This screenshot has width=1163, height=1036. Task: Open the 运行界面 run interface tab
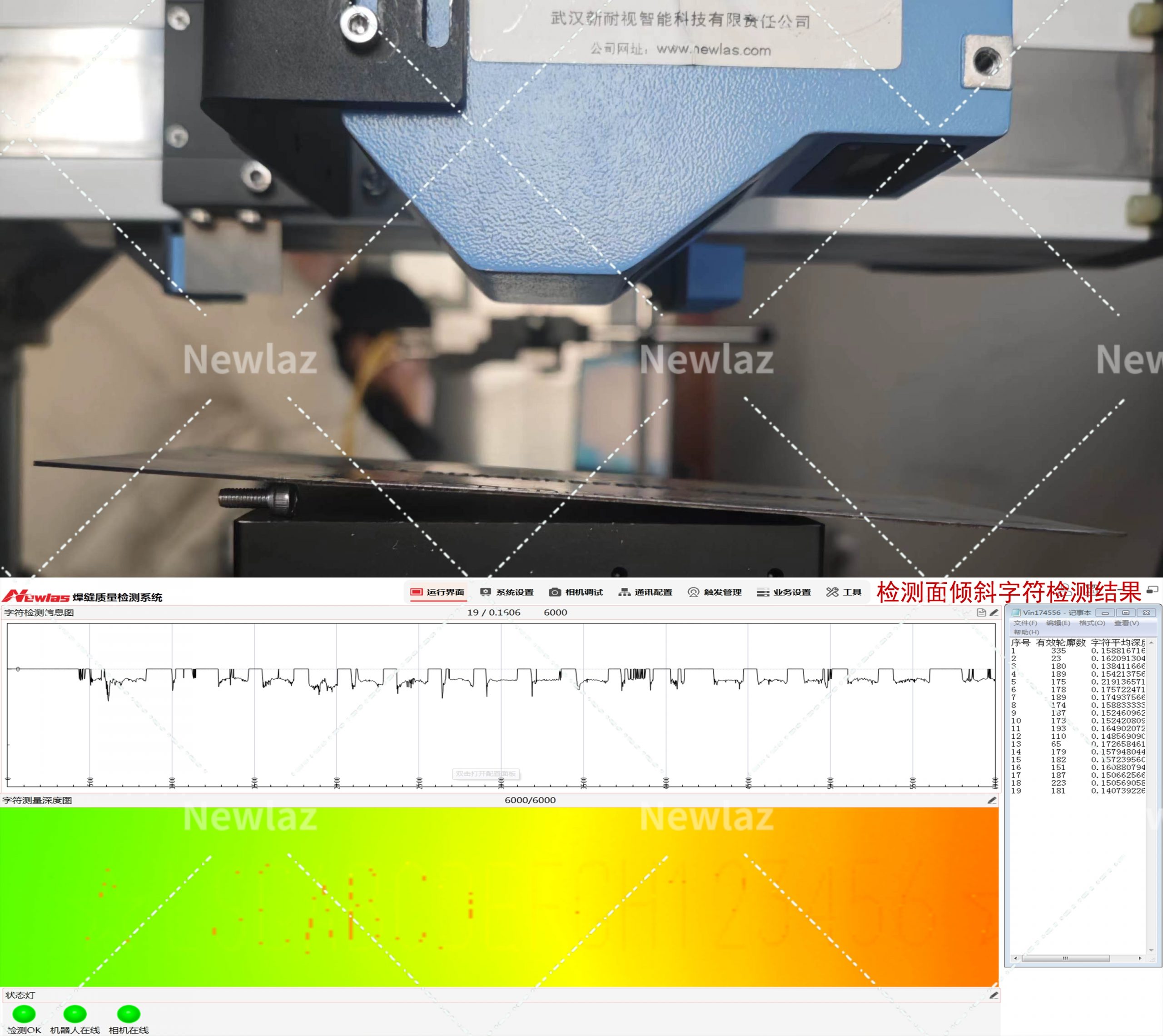click(437, 592)
